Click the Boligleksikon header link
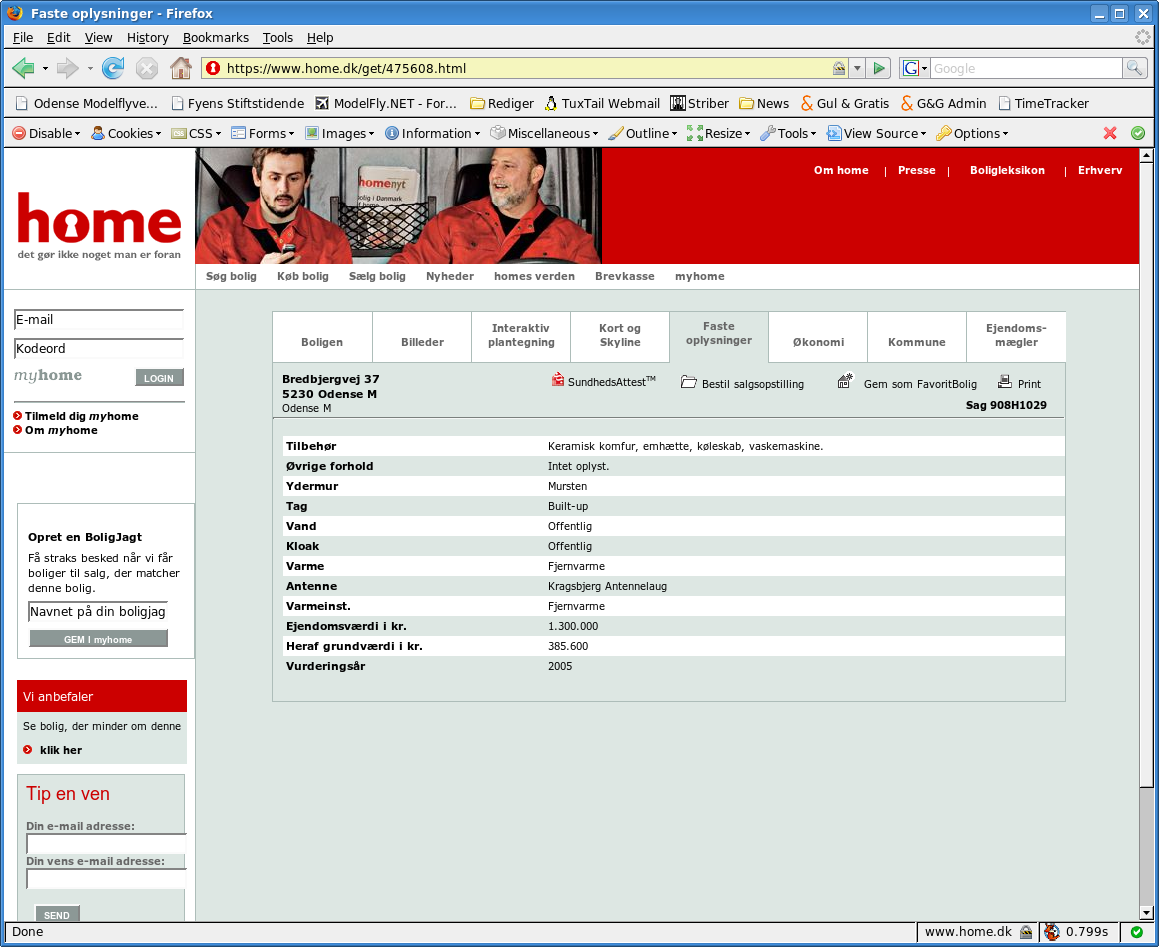The width and height of the screenshot is (1159, 947). click(x=1007, y=170)
